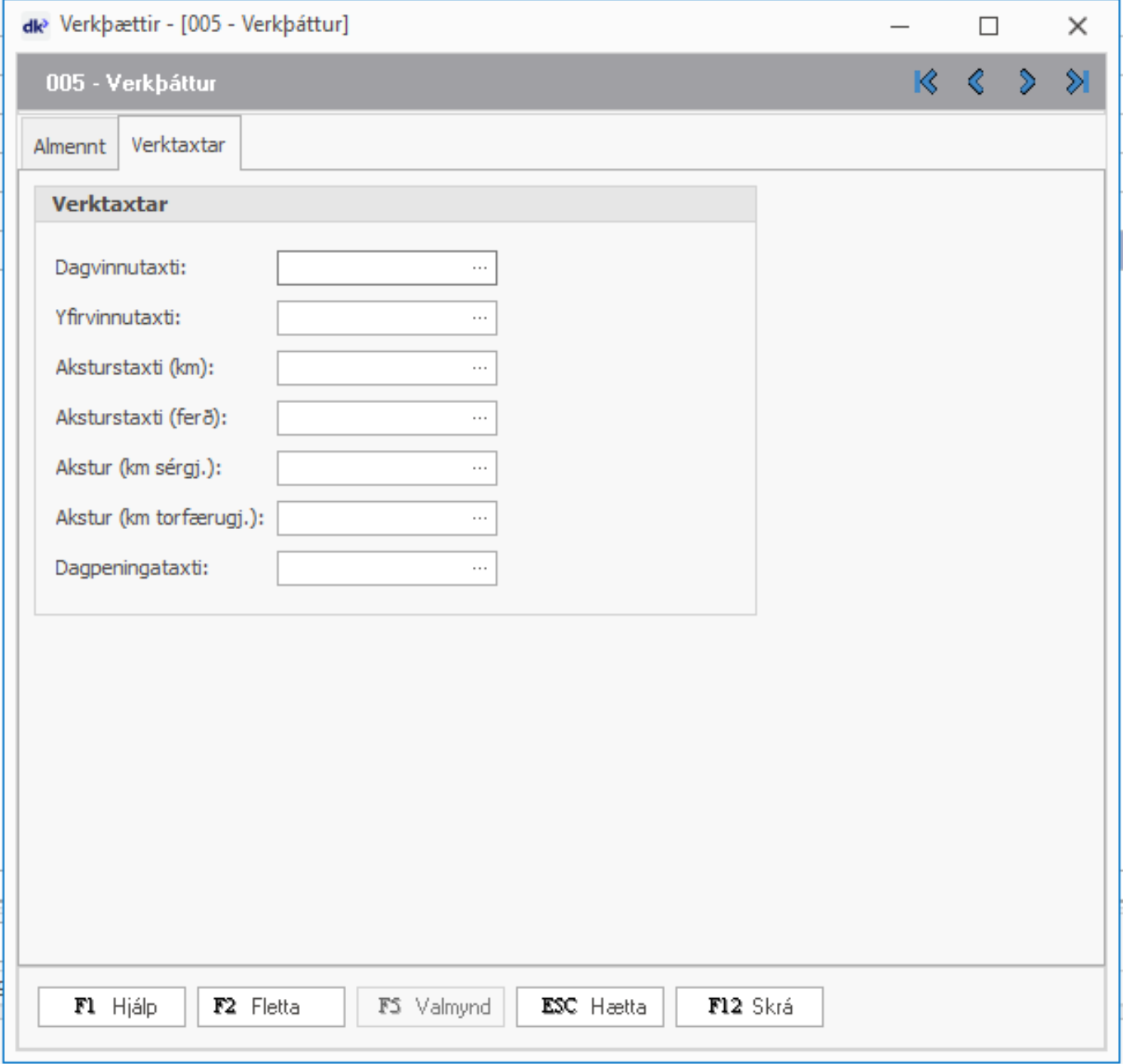This screenshot has height=1064, width=1123.
Task: Jump to the last record arrow
Action: pos(1077,82)
